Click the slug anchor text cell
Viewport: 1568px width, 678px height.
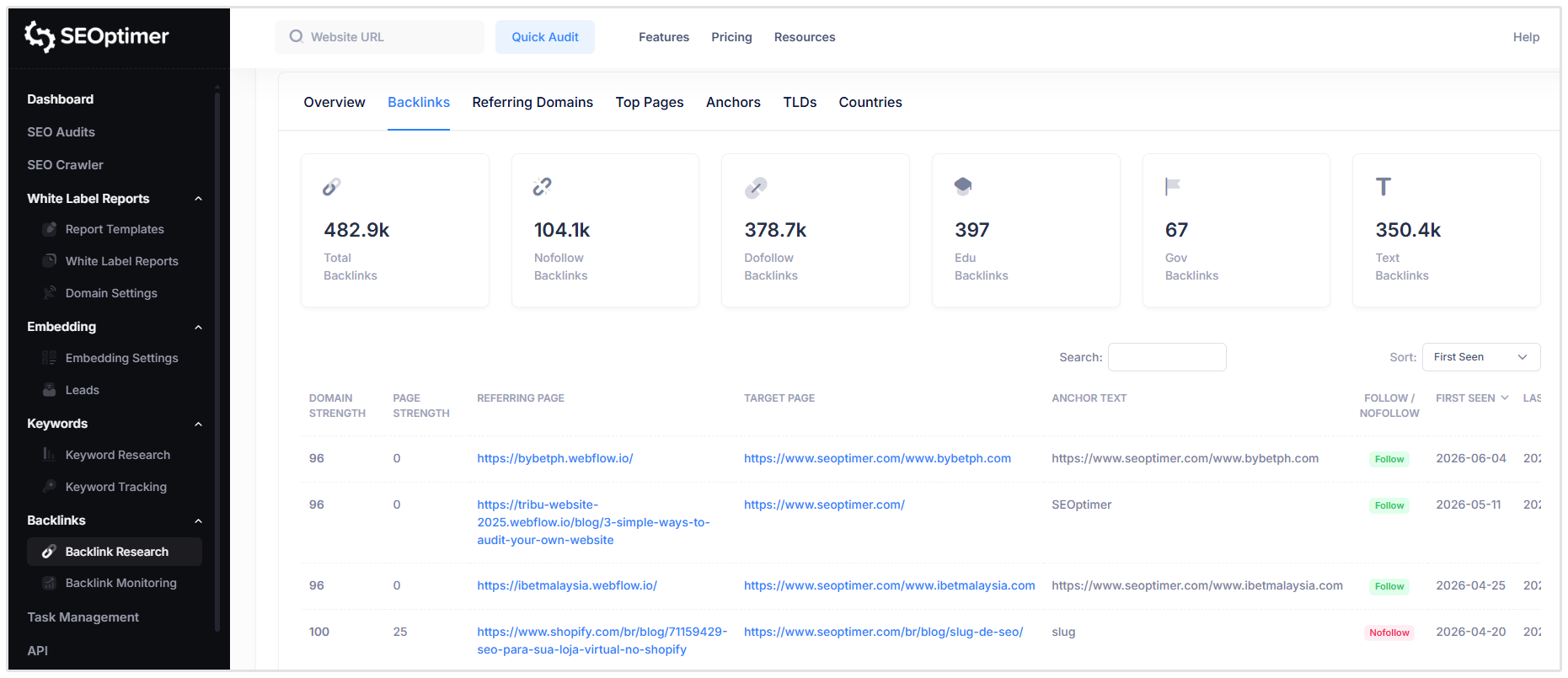click(x=1063, y=632)
